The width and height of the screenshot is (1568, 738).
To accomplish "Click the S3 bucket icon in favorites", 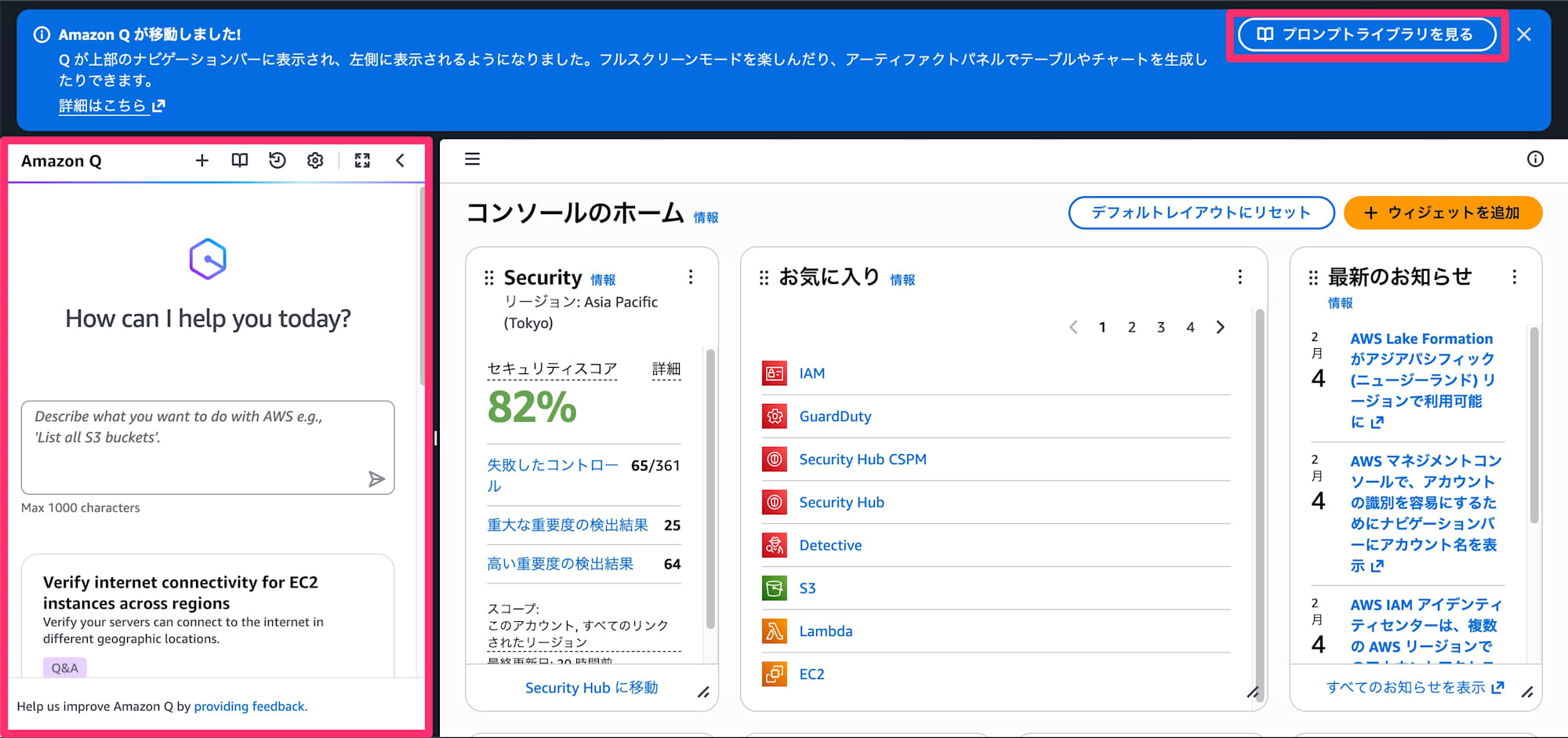I will 775,588.
